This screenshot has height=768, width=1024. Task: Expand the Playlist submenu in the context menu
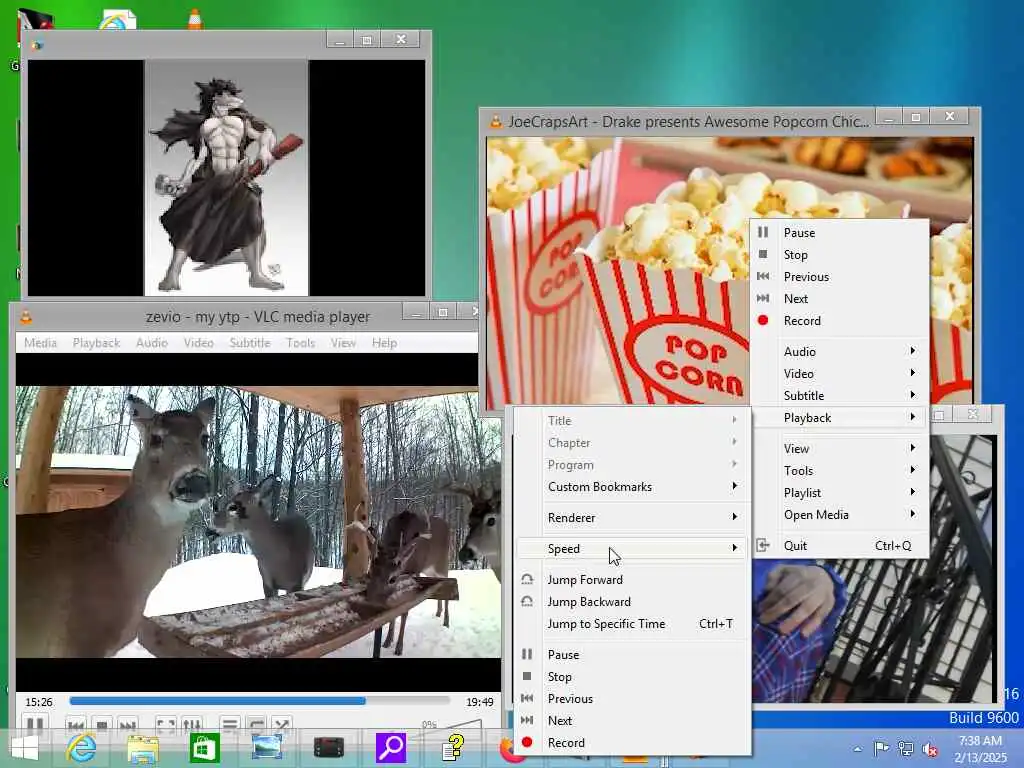840,492
